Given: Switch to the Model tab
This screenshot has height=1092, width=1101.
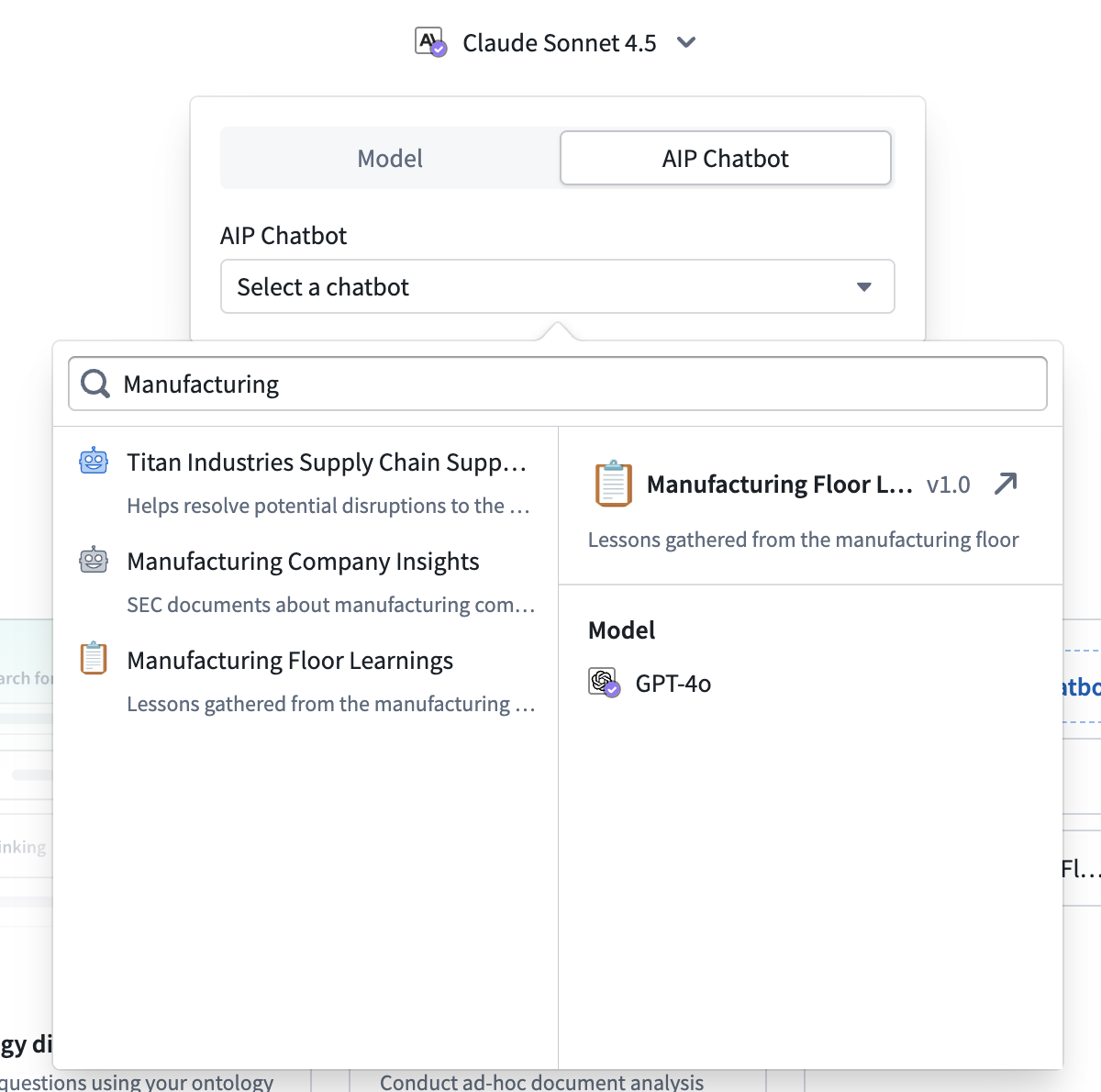Looking at the screenshot, I should (389, 158).
